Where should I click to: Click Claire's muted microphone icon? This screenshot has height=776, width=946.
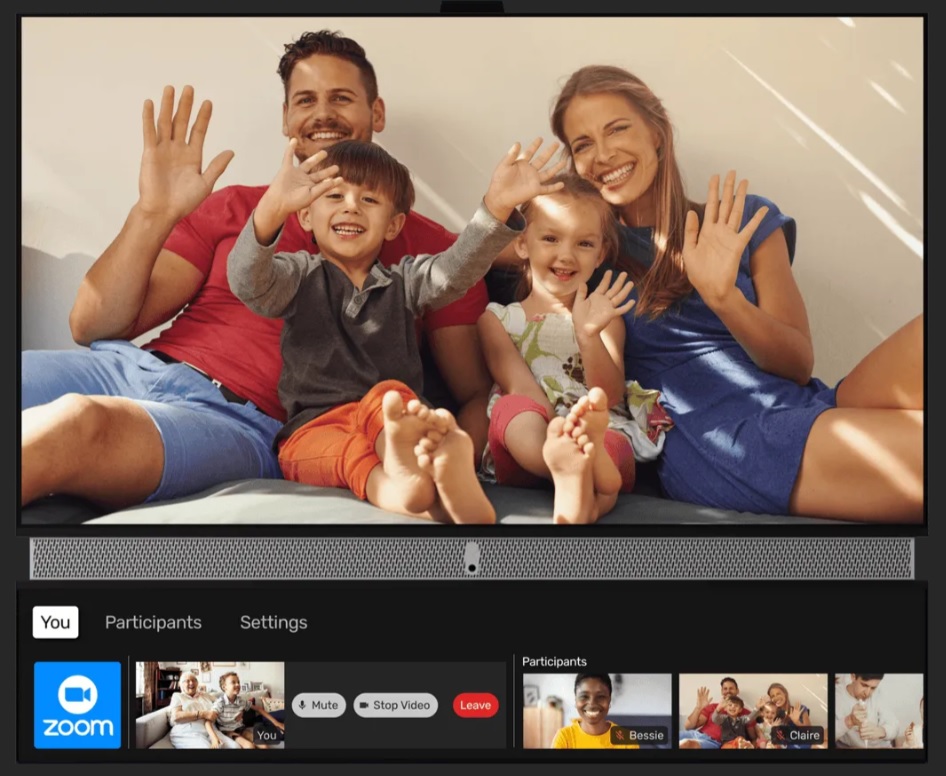pos(780,735)
